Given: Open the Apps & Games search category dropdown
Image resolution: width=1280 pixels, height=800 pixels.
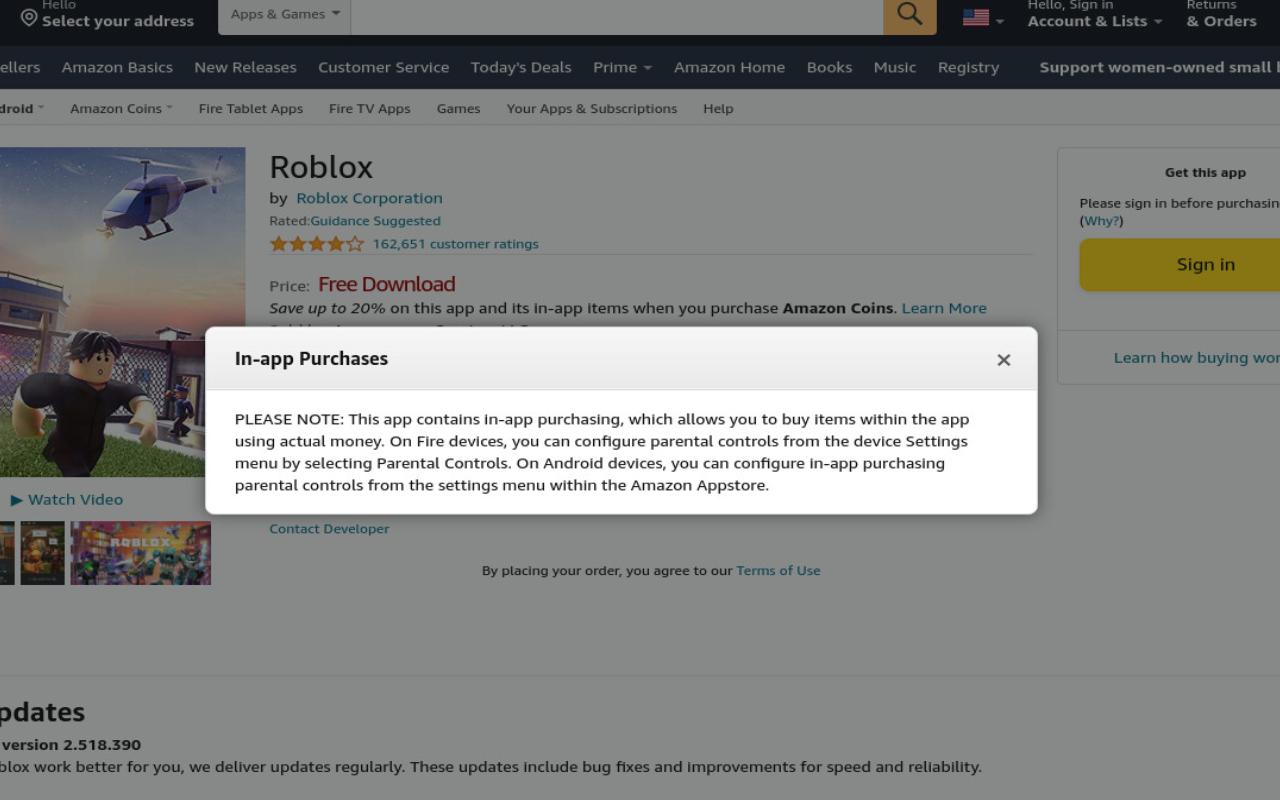Looking at the screenshot, I should (x=285, y=15).
